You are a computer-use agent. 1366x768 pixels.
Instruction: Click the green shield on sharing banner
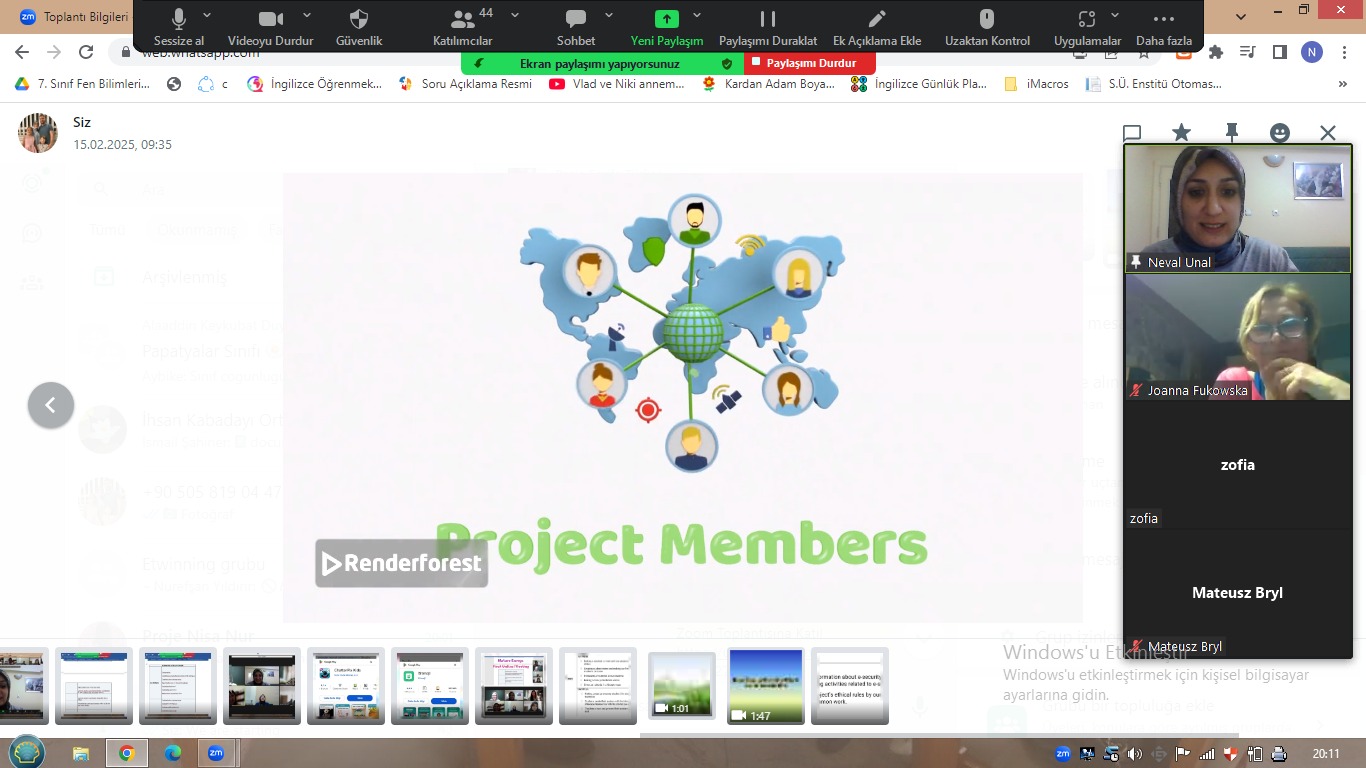point(727,63)
